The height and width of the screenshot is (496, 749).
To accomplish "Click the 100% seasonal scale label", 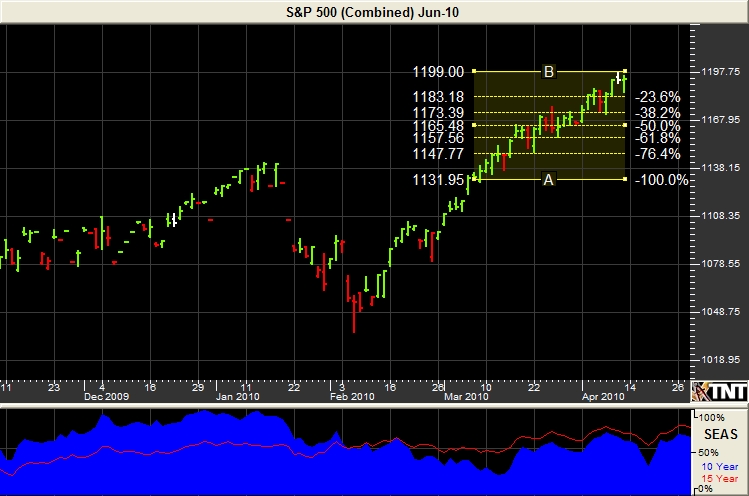I will [711, 418].
